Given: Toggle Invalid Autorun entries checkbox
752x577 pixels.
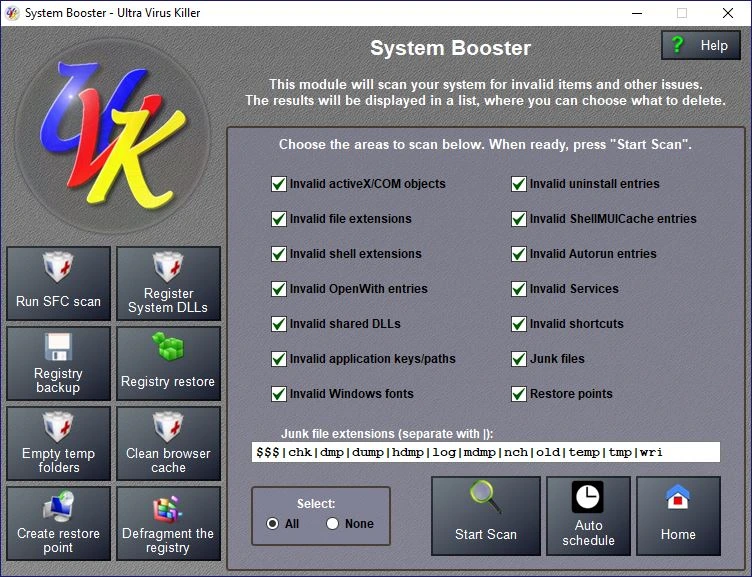Looking at the screenshot, I should click(519, 254).
